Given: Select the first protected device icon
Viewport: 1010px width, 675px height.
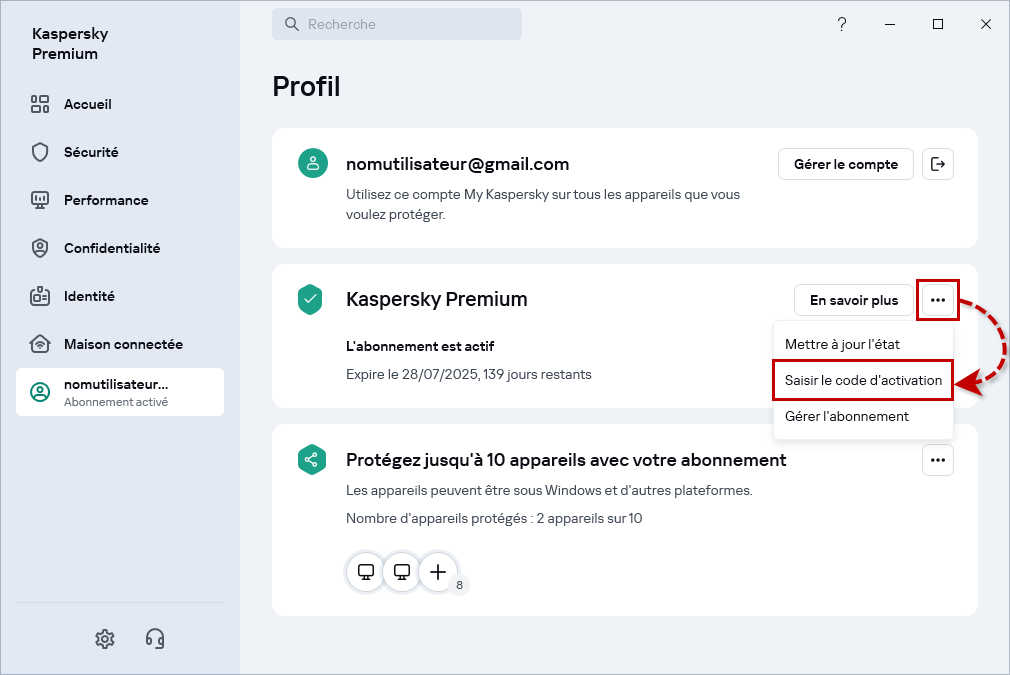Looking at the screenshot, I should point(366,572).
